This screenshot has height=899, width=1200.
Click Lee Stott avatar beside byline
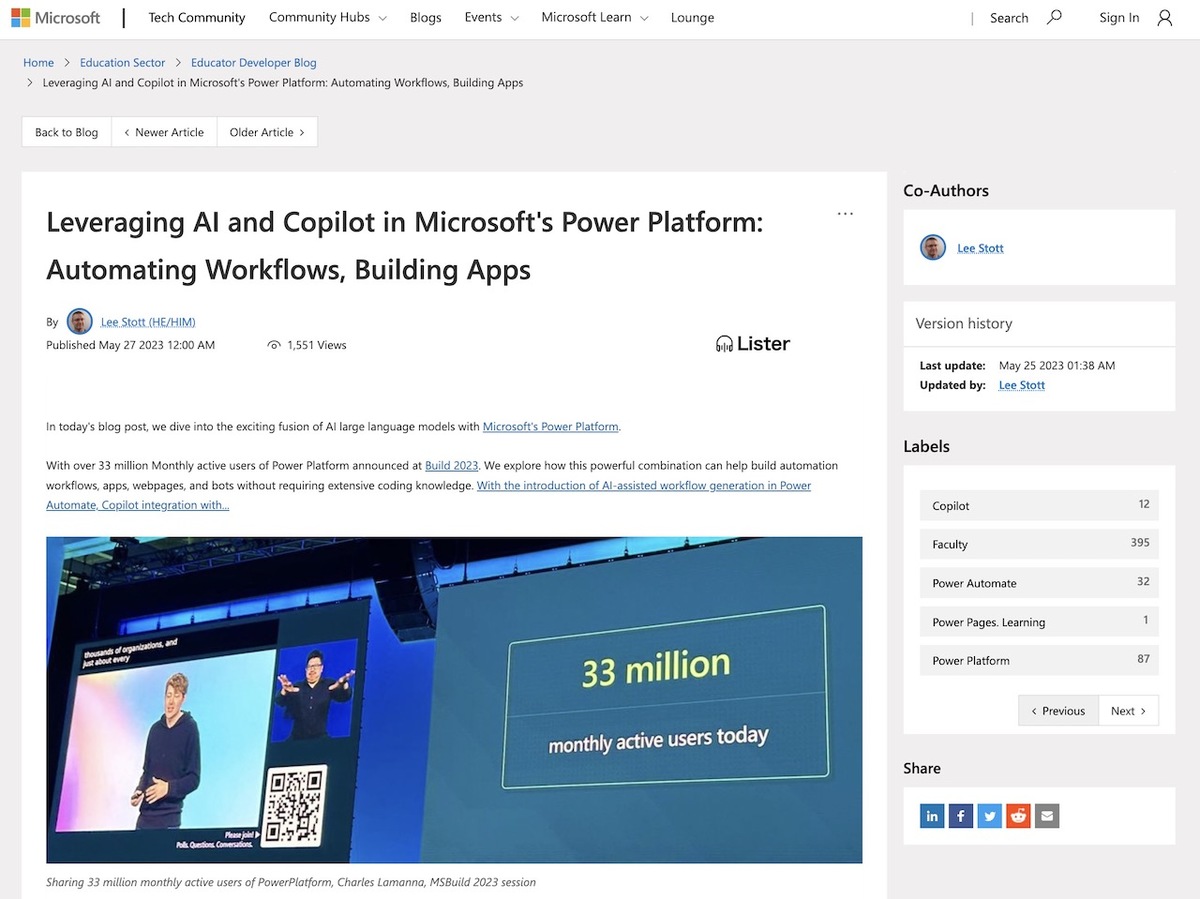tap(80, 321)
